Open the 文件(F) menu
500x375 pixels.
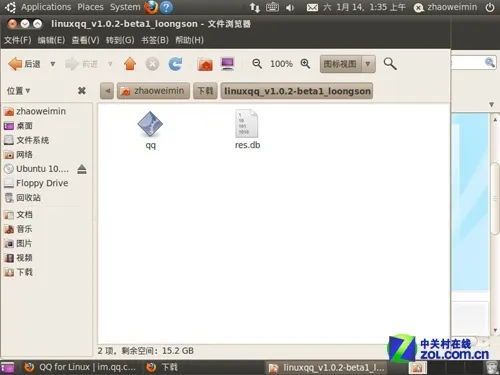pos(17,40)
